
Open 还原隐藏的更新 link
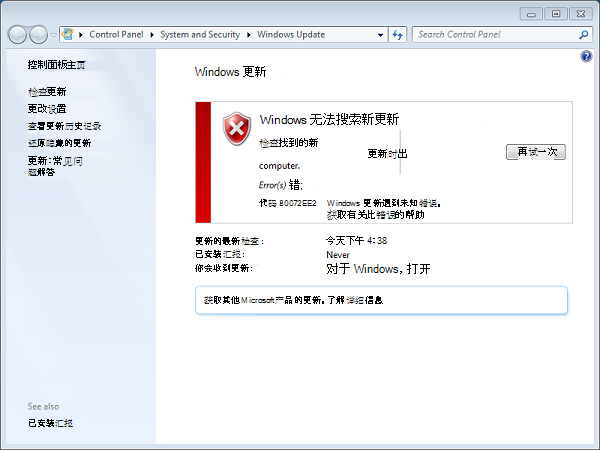point(59,143)
